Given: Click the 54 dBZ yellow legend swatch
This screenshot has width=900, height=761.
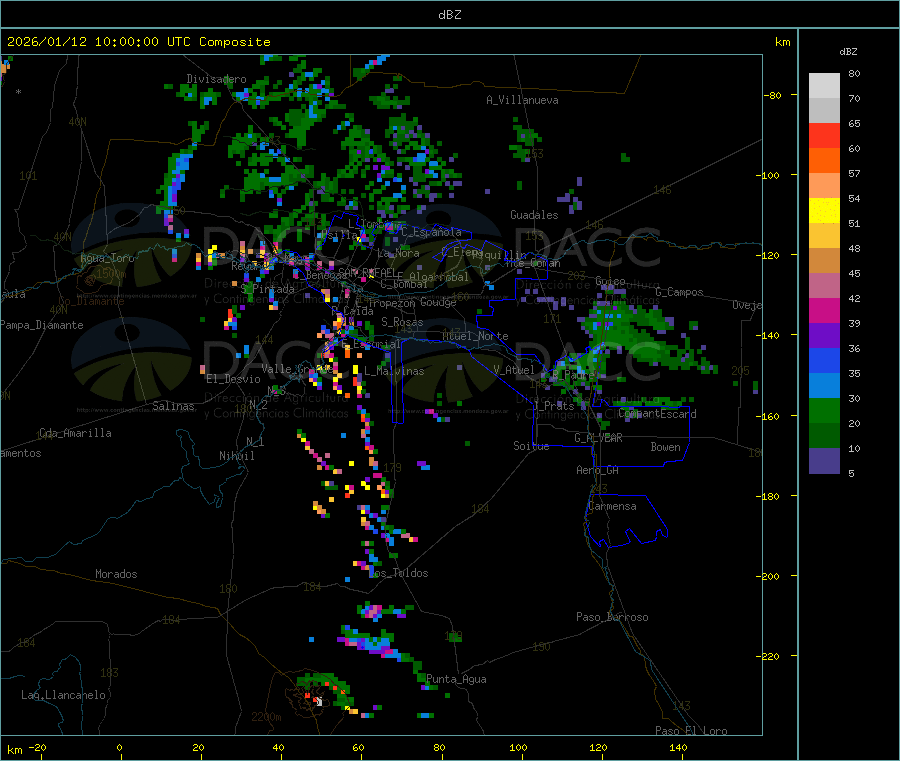Looking at the screenshot, I should (824, 211).
